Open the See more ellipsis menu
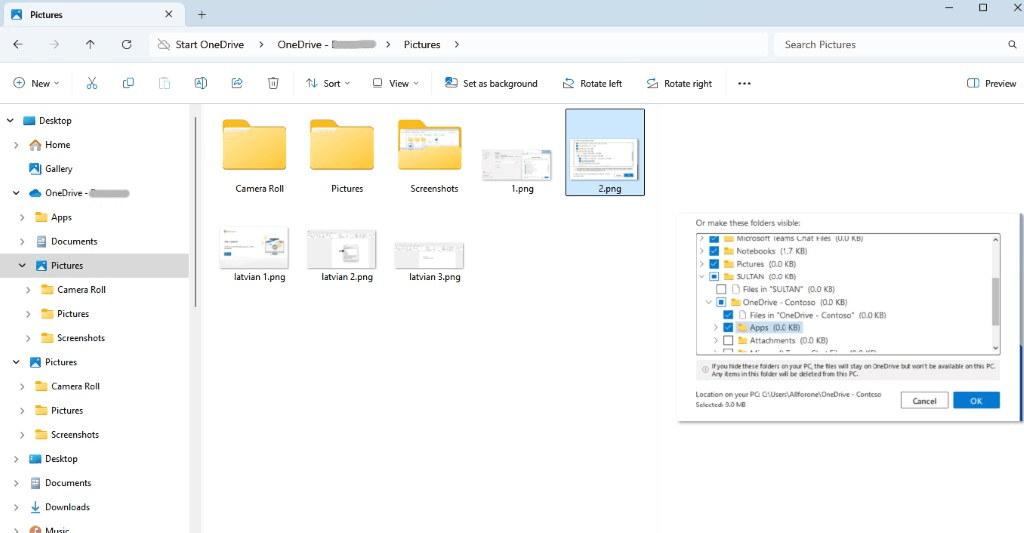Screen dimensions: 1024x533 [x=744, y=84]
